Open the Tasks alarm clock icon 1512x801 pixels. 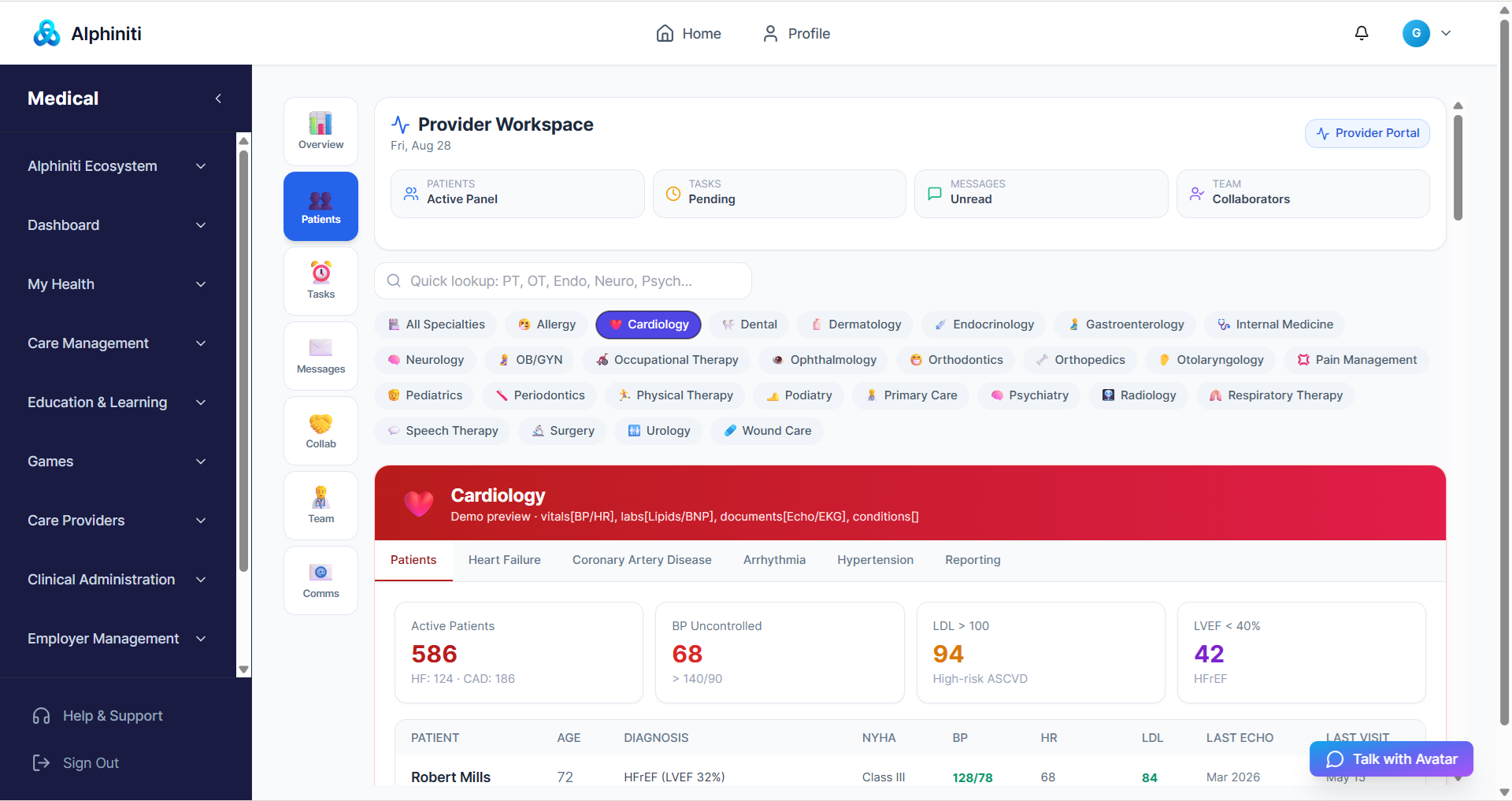coord(321,281)
